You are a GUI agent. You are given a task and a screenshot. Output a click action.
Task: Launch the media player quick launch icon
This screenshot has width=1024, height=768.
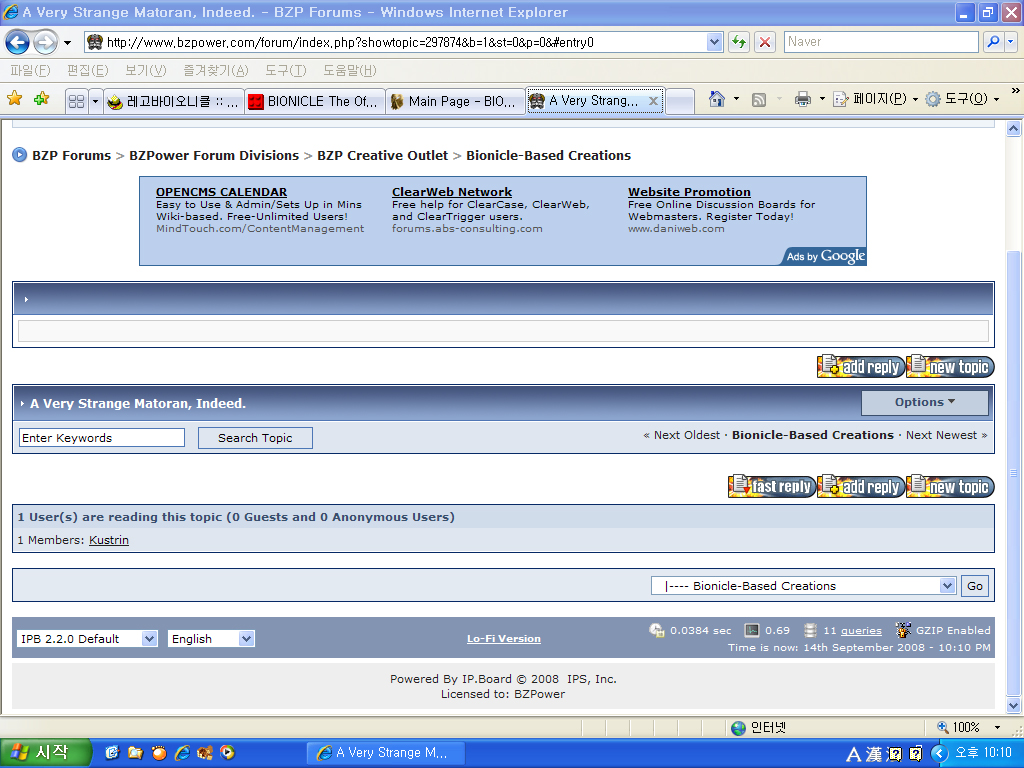click(x=227, y=753)
